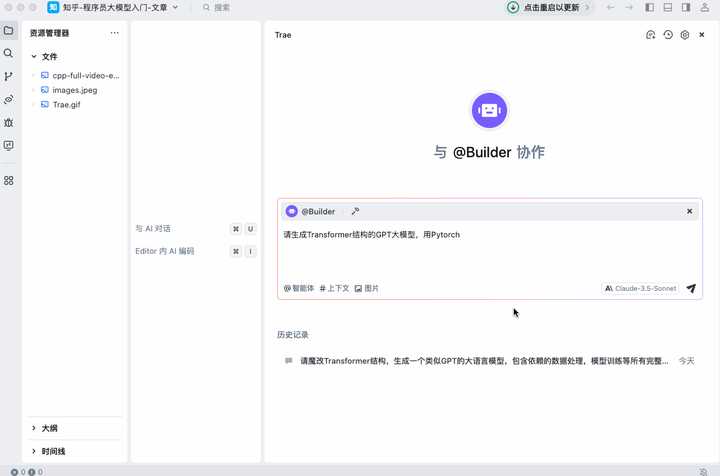
Task: Click the errors and warnings status indicator
Action: (27, 472)
